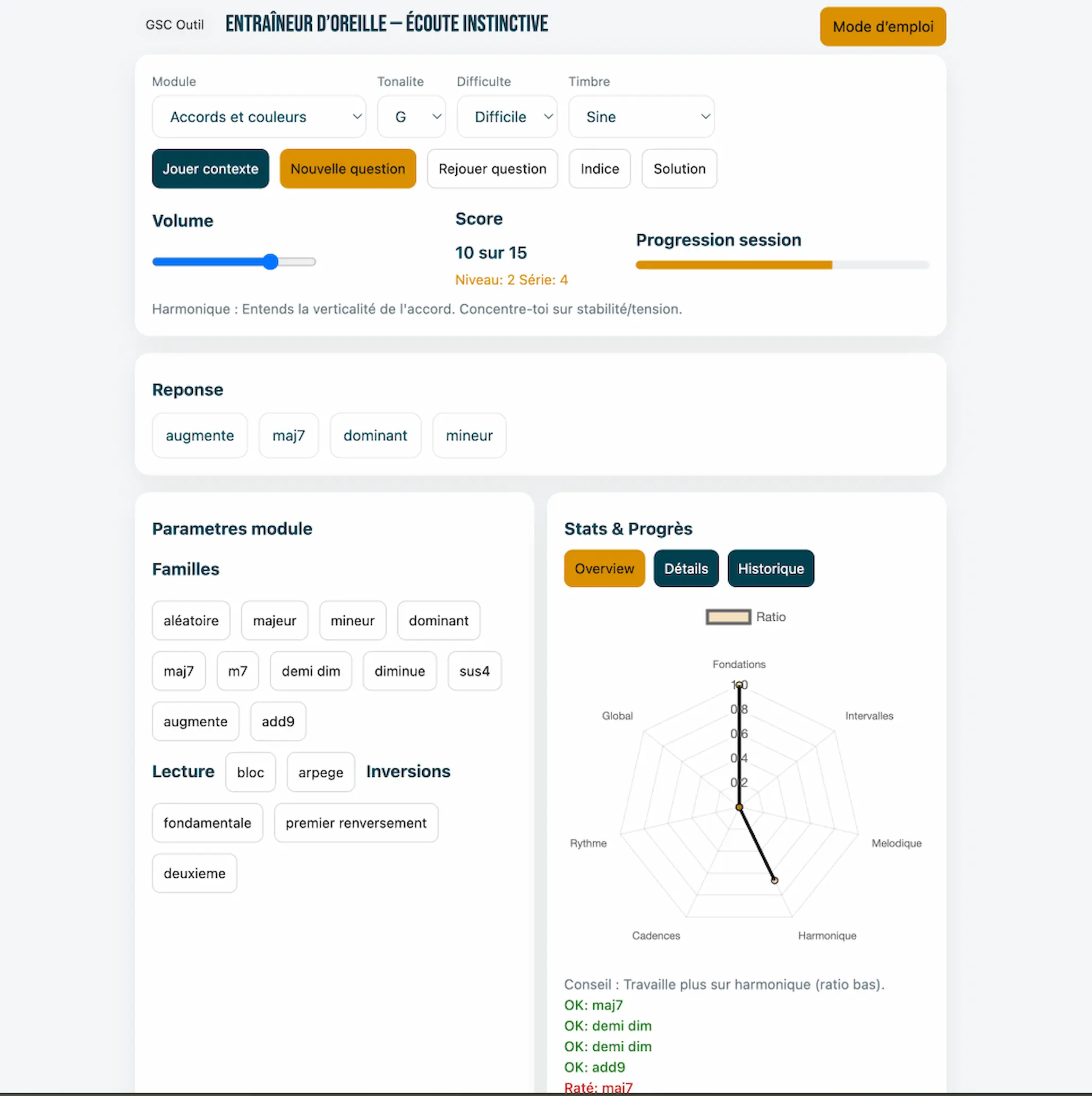Open Mode d'emploi guide
1092x1096 pixels.
pyautogui.click(x=882, y=27)
